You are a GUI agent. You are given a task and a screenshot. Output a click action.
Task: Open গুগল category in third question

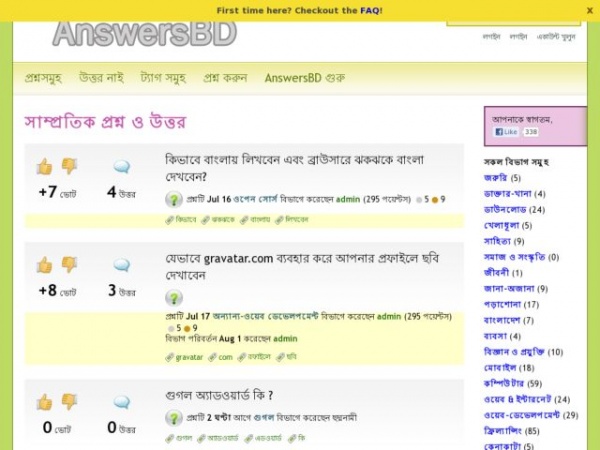pos(264,417)
